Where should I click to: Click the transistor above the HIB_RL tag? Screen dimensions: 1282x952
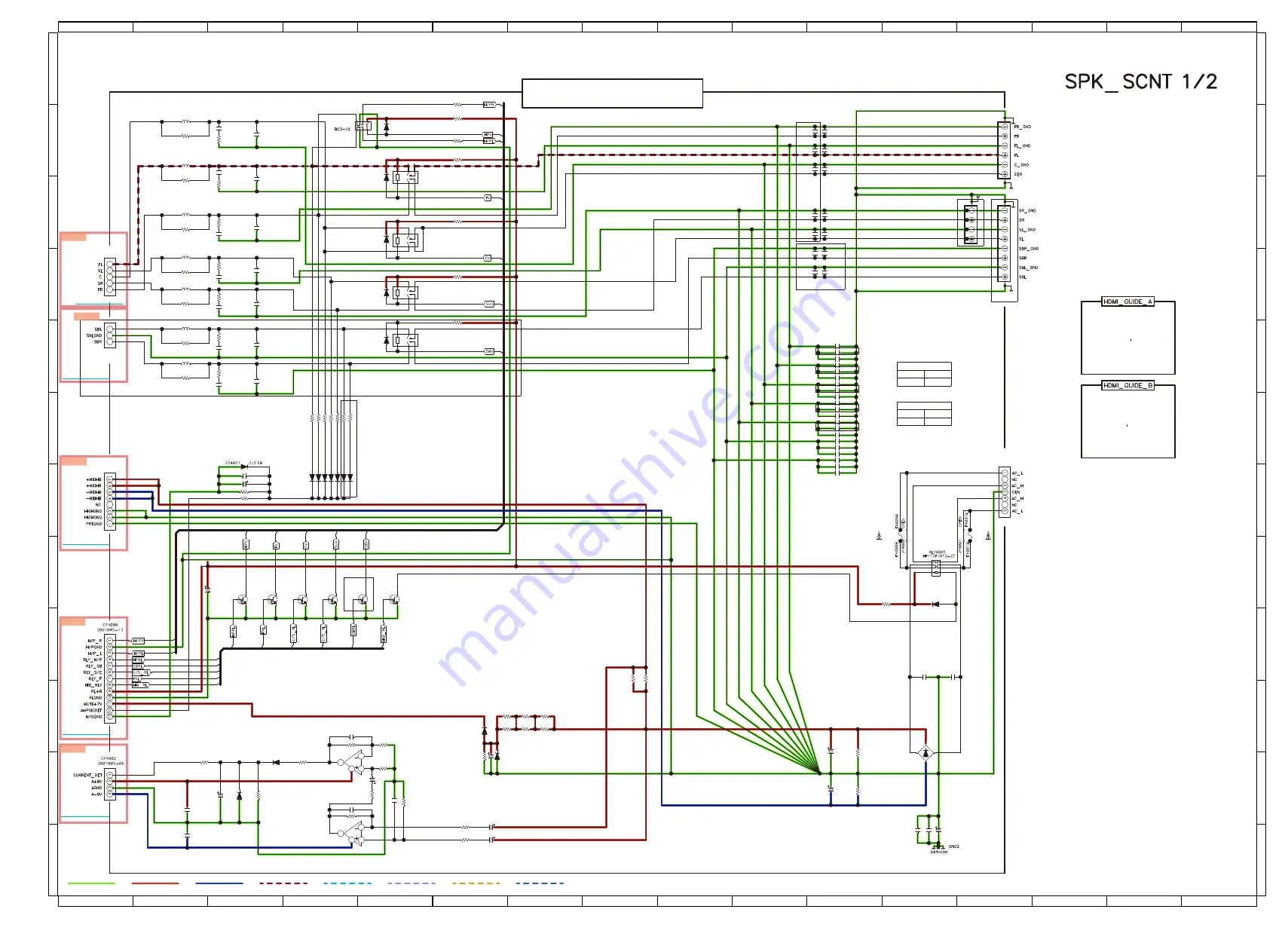(393, 600)
